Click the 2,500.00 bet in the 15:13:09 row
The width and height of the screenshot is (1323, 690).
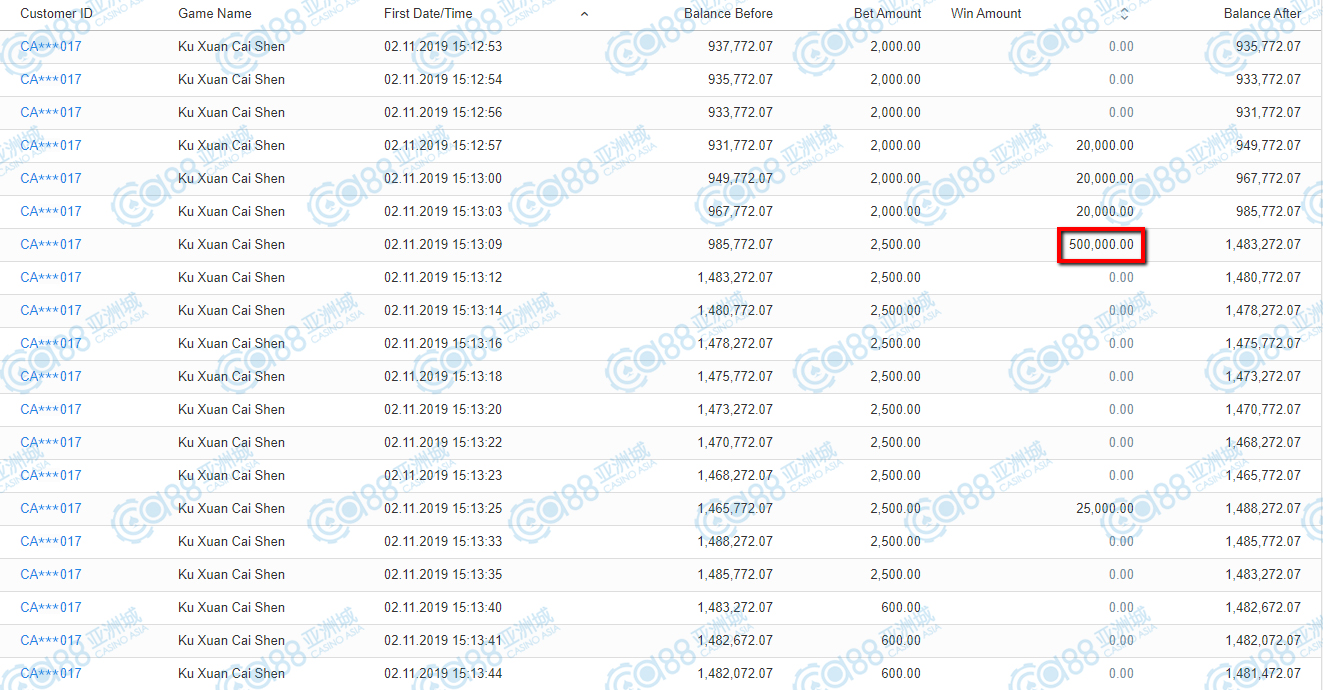(896, 244)
